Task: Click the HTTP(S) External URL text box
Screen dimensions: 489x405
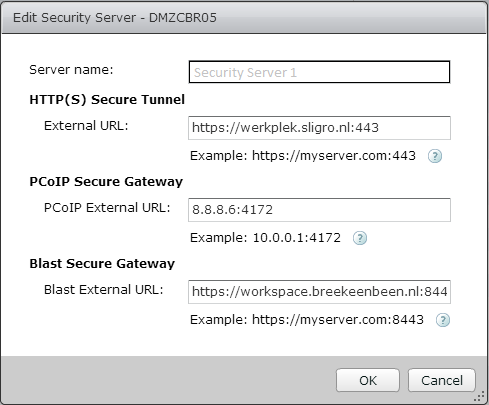Action: [319, 128]
